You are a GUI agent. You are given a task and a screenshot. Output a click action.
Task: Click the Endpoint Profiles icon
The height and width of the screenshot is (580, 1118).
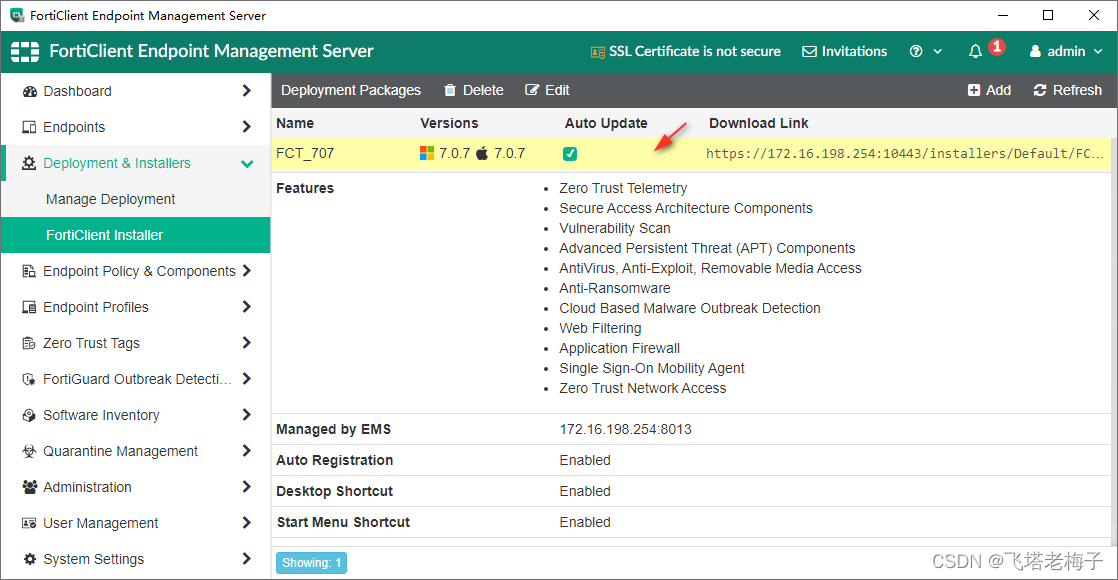(29, 307)
